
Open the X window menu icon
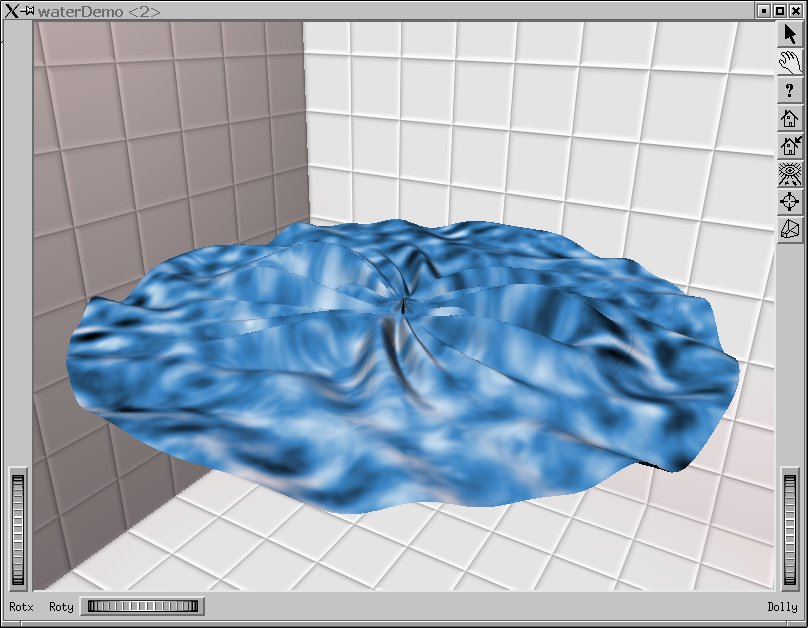(11, 11)
